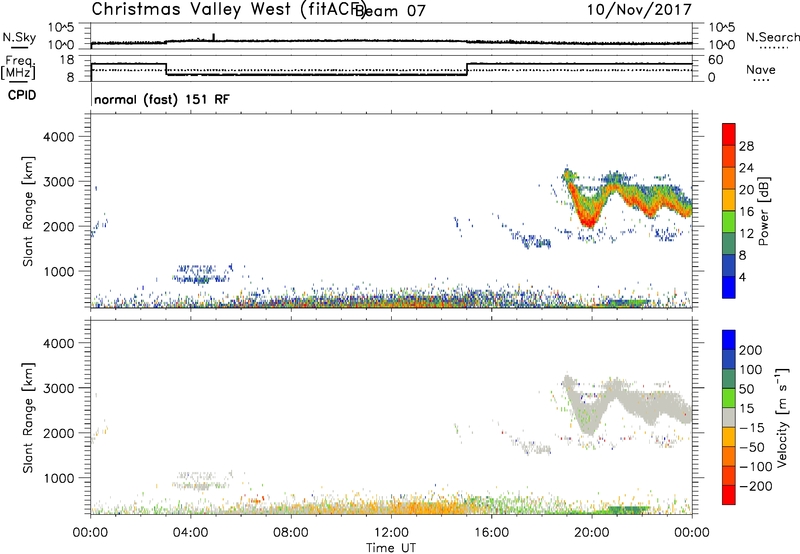Click the '04:00' time tick label
The width and height of the screenshot is (800, 554).
(190, 533)
